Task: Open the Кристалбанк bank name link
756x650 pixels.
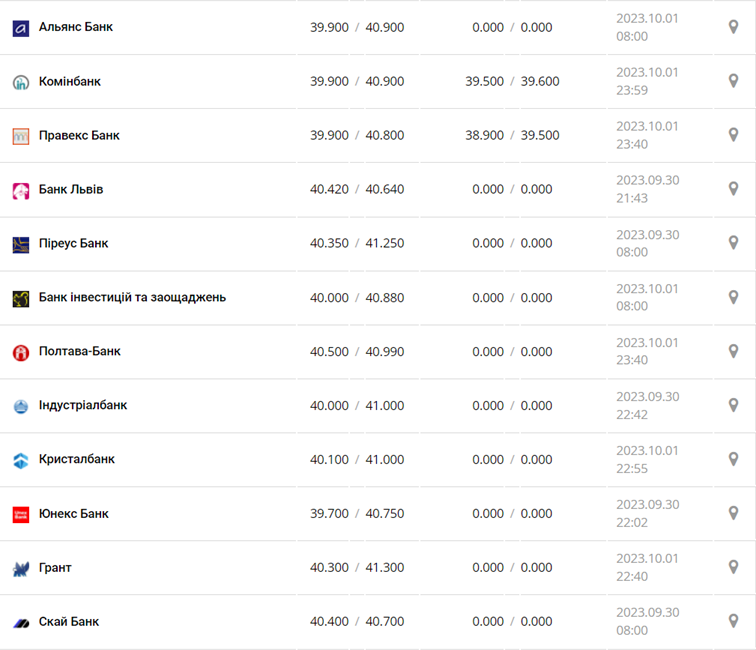Action: [77, 459]
